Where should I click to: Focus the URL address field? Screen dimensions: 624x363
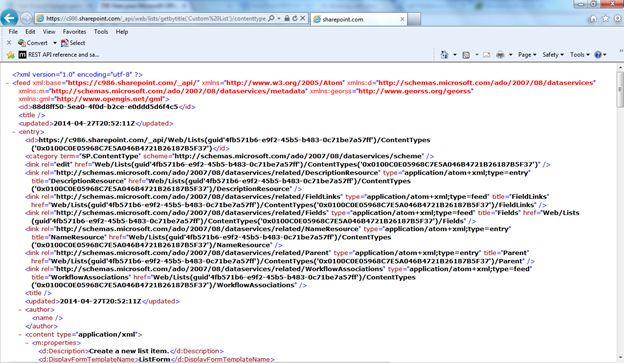pyautogui.click(x=156, y=18)
